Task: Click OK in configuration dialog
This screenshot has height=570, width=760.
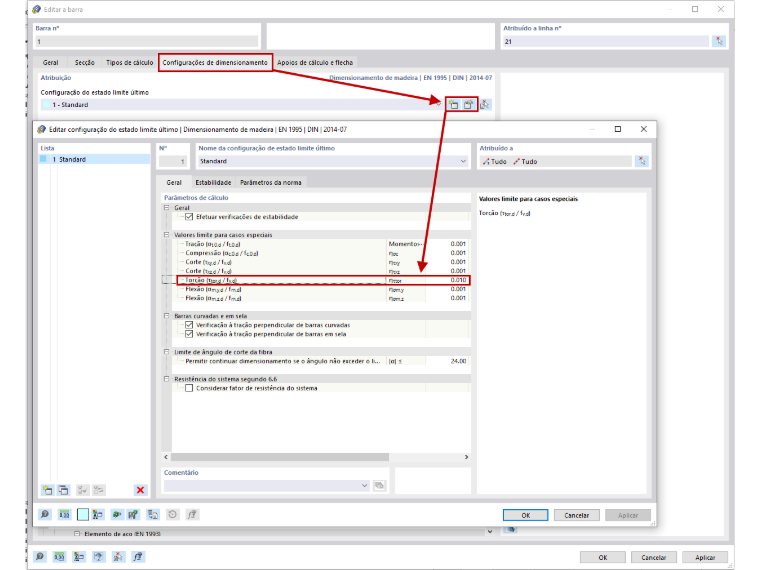Action: tap(525, 515)
